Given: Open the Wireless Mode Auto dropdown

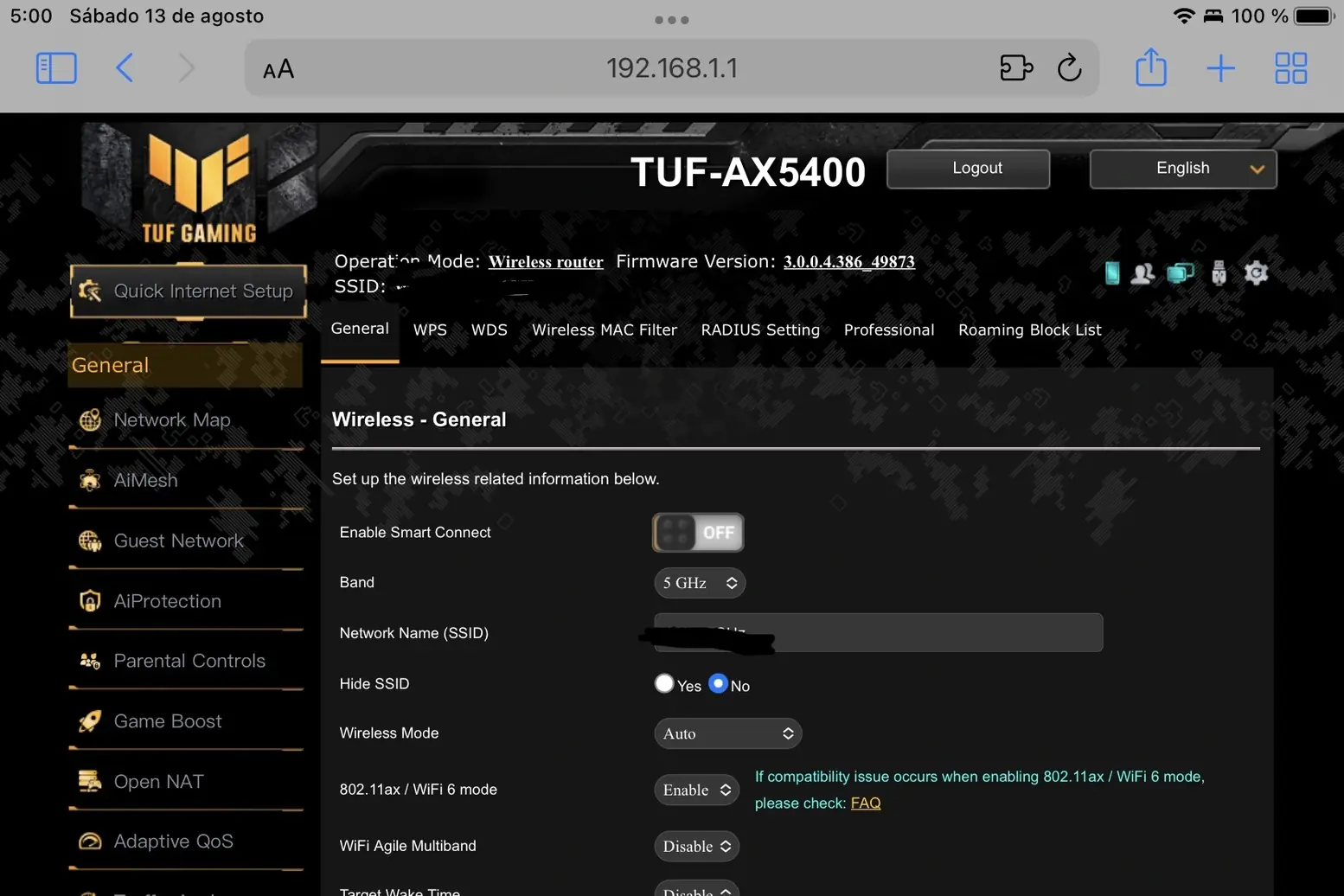Looking at the screenshot, I should pos(727,733).
